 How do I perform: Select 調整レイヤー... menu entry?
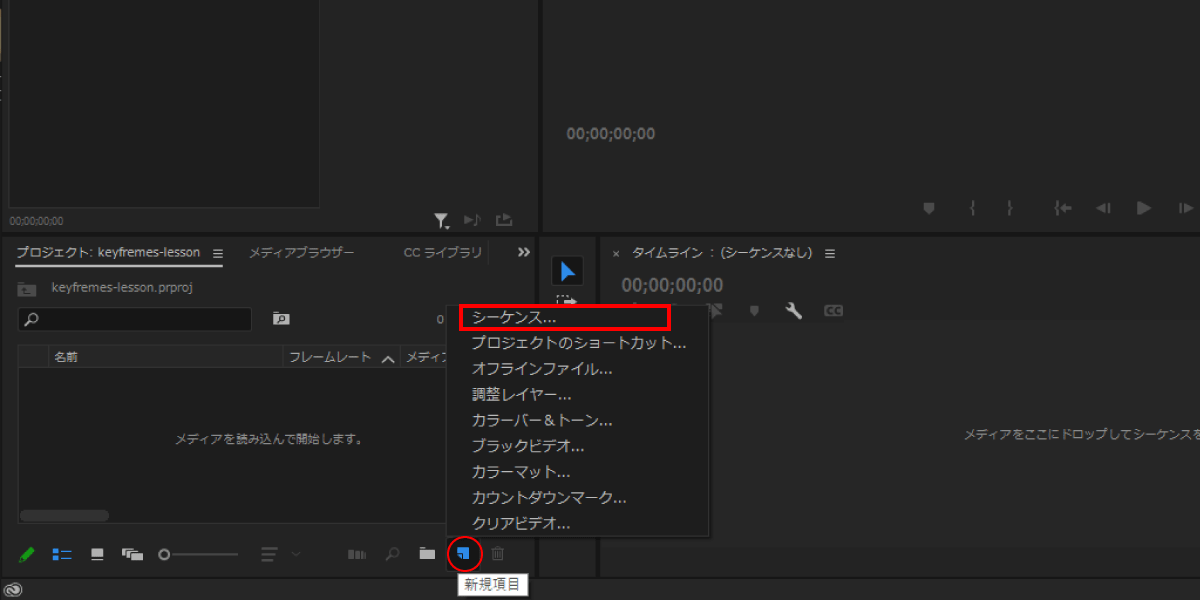click(x=578, y=395)
